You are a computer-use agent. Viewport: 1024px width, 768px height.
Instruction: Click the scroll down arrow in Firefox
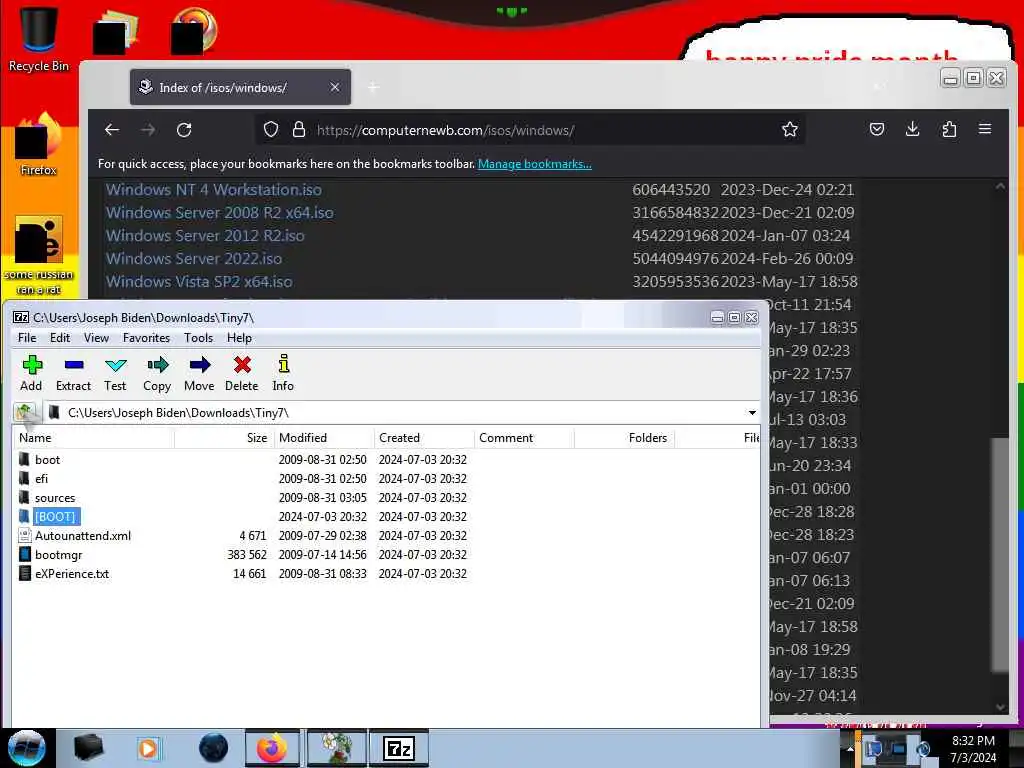coord(1000,707)
